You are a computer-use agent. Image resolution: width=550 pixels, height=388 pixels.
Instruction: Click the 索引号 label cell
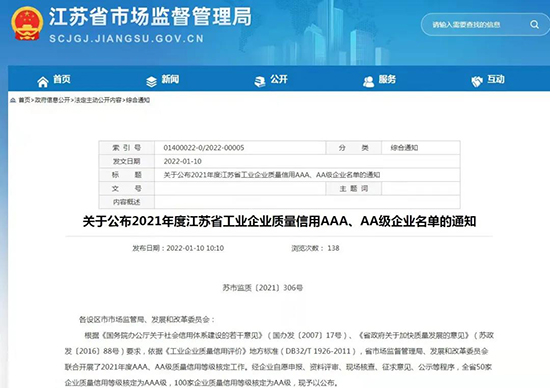click(x=127, y=148)
